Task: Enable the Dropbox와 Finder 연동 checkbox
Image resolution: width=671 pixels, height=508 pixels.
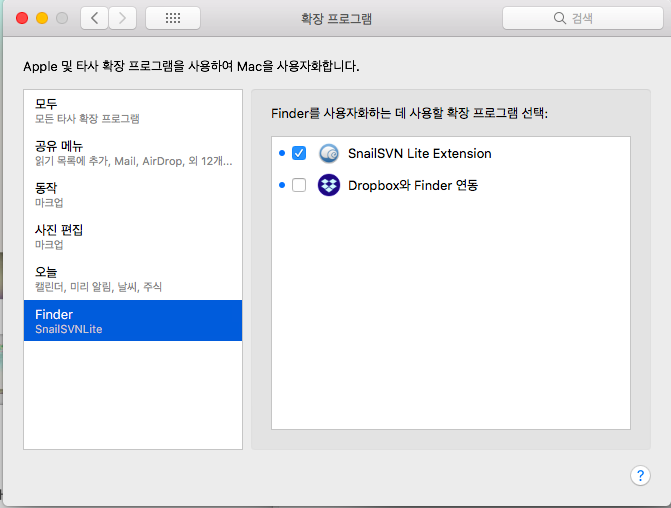Action: pos(298,185)
